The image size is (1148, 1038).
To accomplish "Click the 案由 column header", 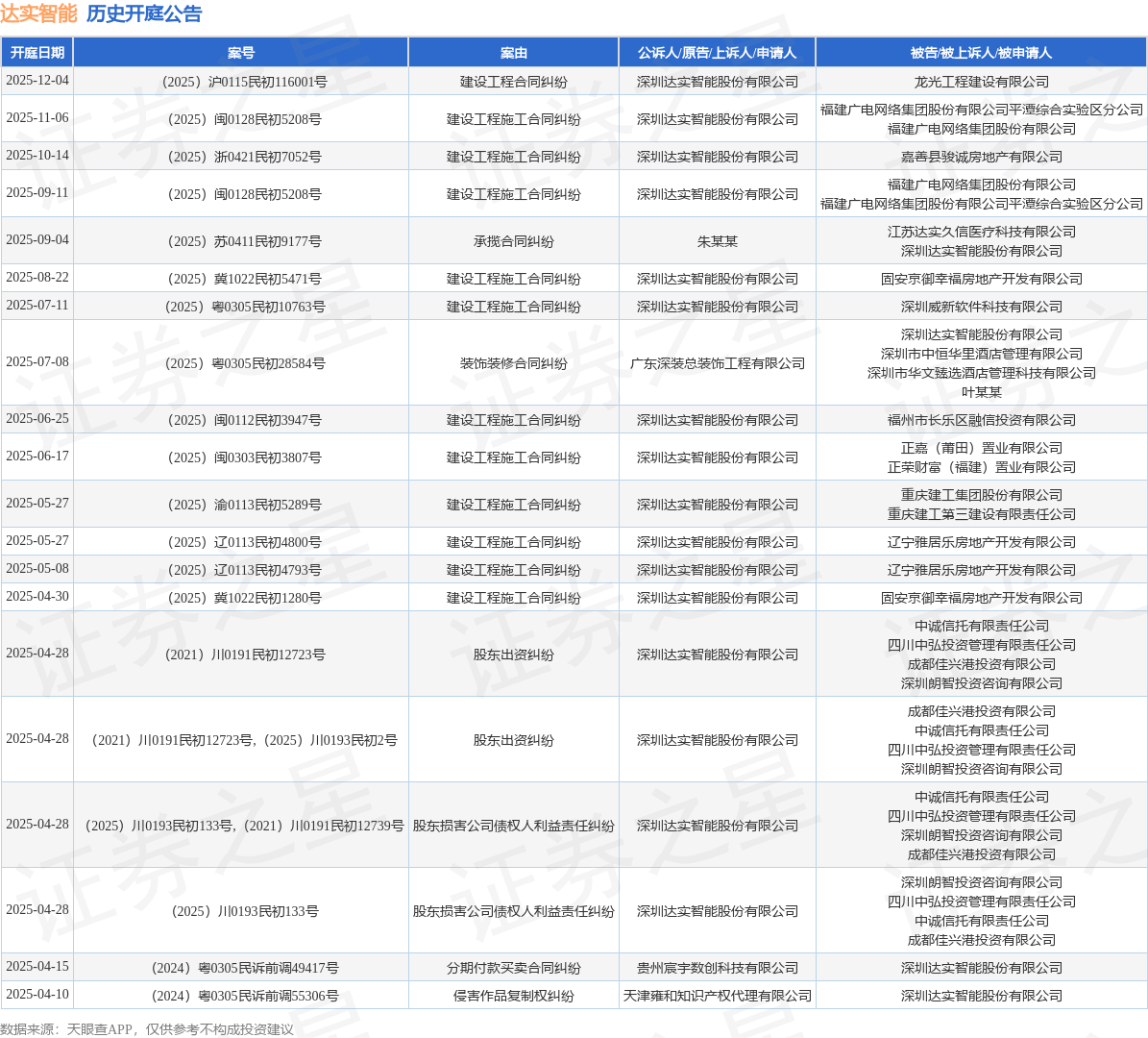I will 513,53.
